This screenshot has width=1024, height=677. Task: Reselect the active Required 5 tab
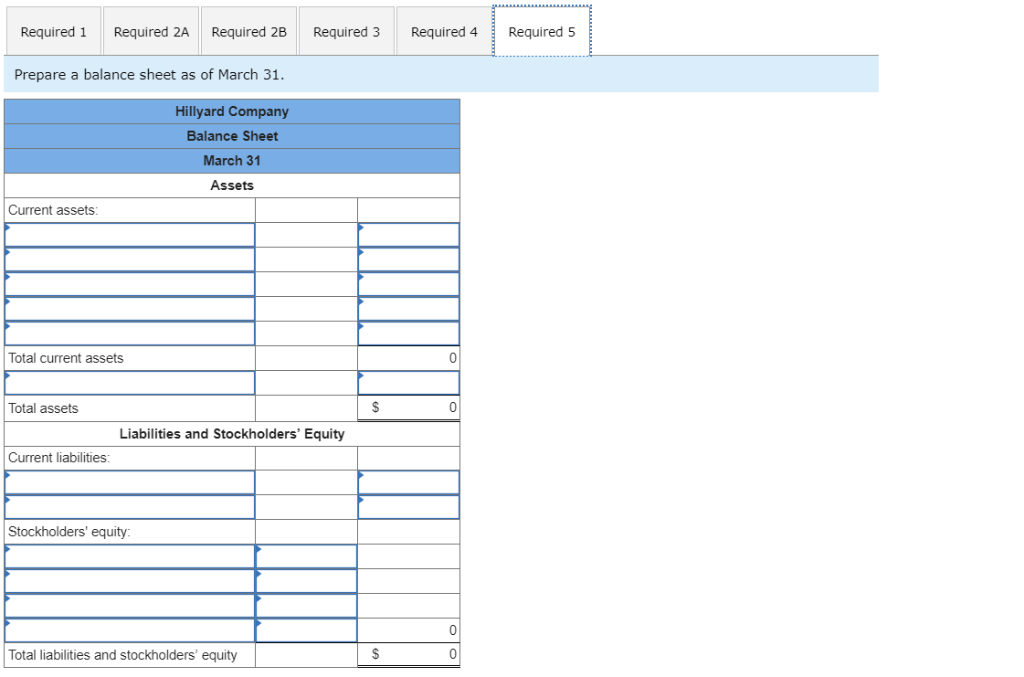[x=542, y=31]
